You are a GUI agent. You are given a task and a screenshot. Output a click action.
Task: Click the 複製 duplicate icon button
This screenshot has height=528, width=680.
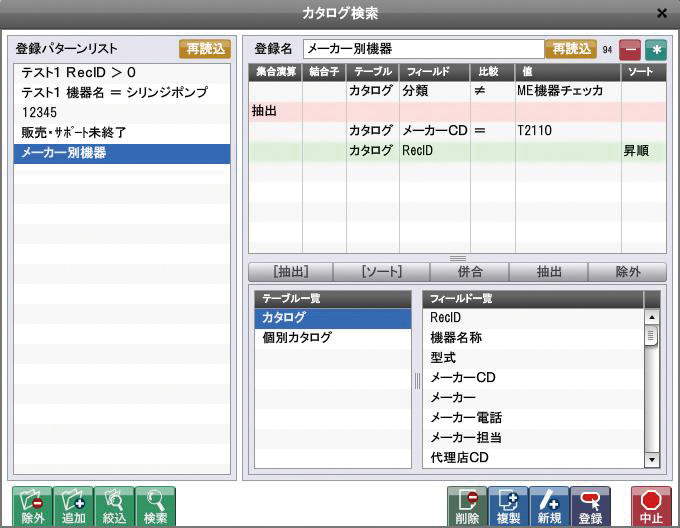(x=508, y=506)
